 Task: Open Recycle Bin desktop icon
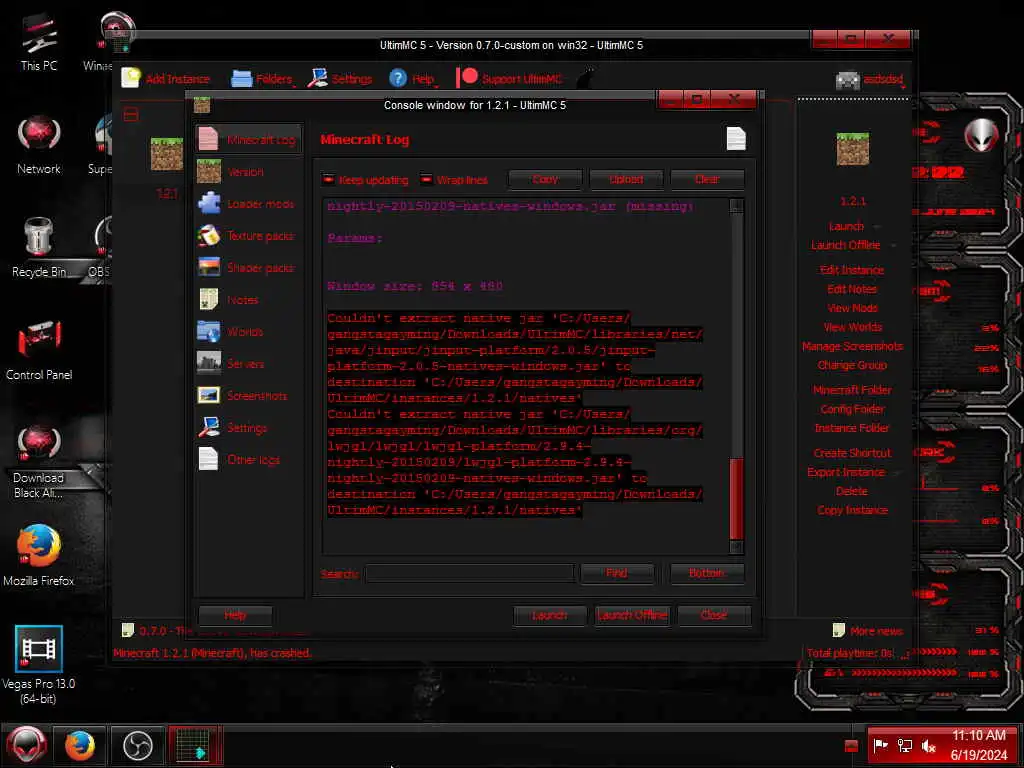(x=39, y=237)
